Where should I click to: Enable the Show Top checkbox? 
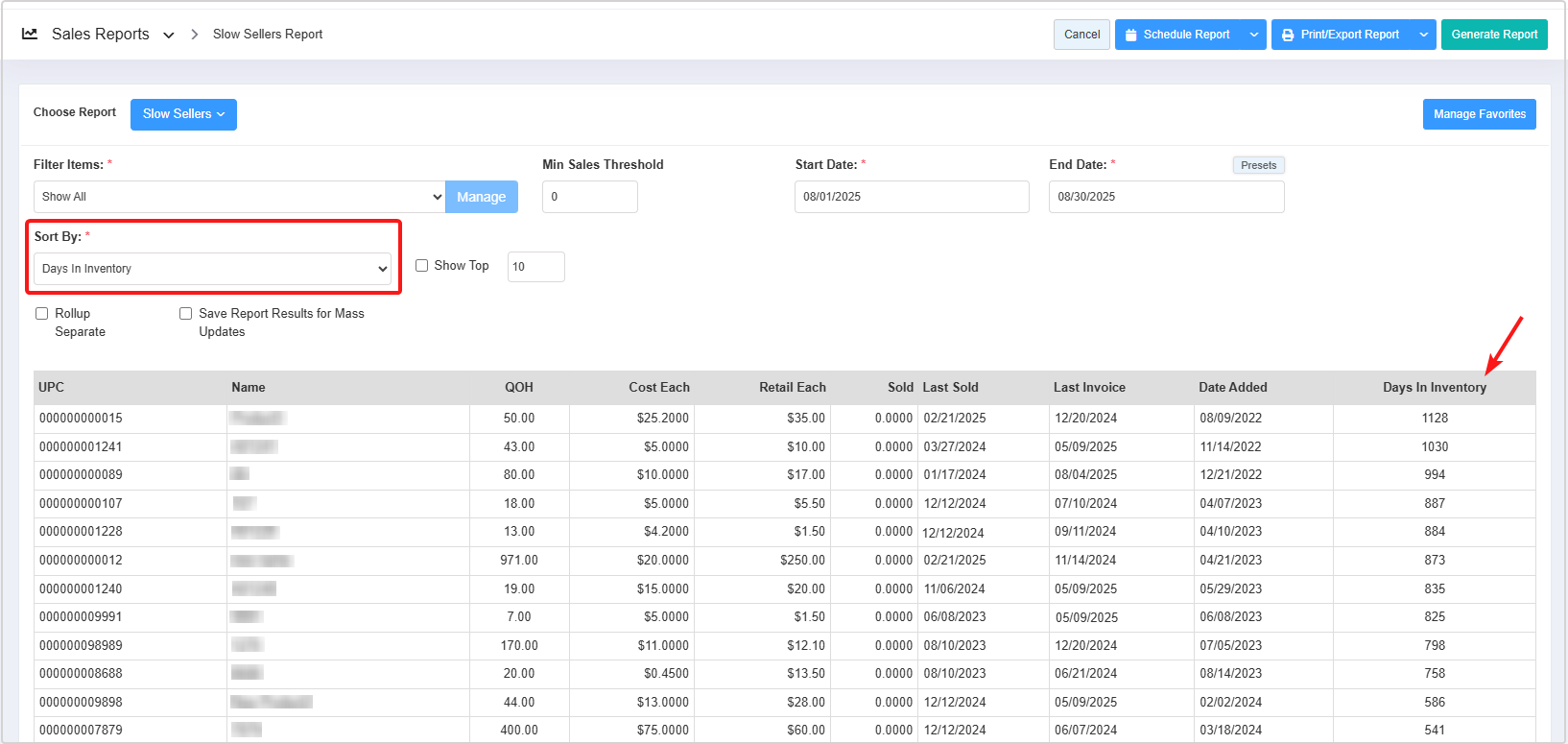pyautogui.click(x=421, y=266)
